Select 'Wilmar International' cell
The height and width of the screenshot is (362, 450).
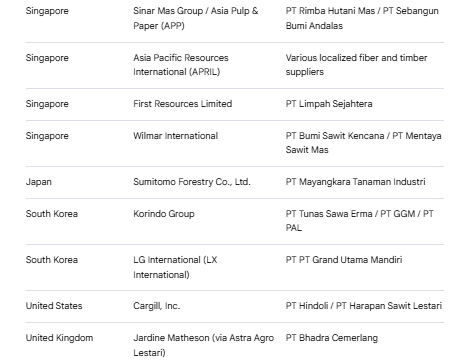coord(176,136)
